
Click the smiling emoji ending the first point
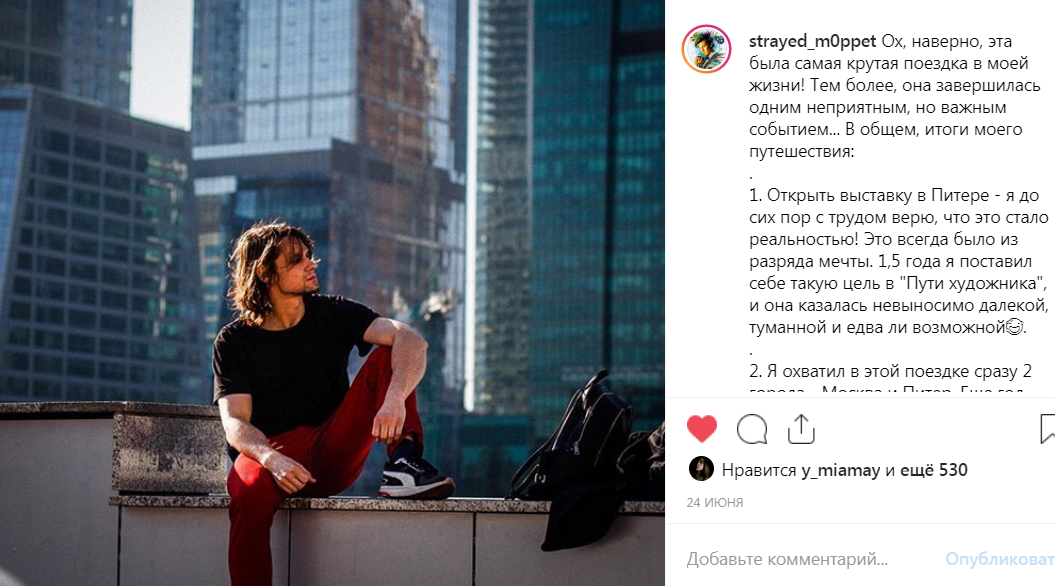[1014, 327]
